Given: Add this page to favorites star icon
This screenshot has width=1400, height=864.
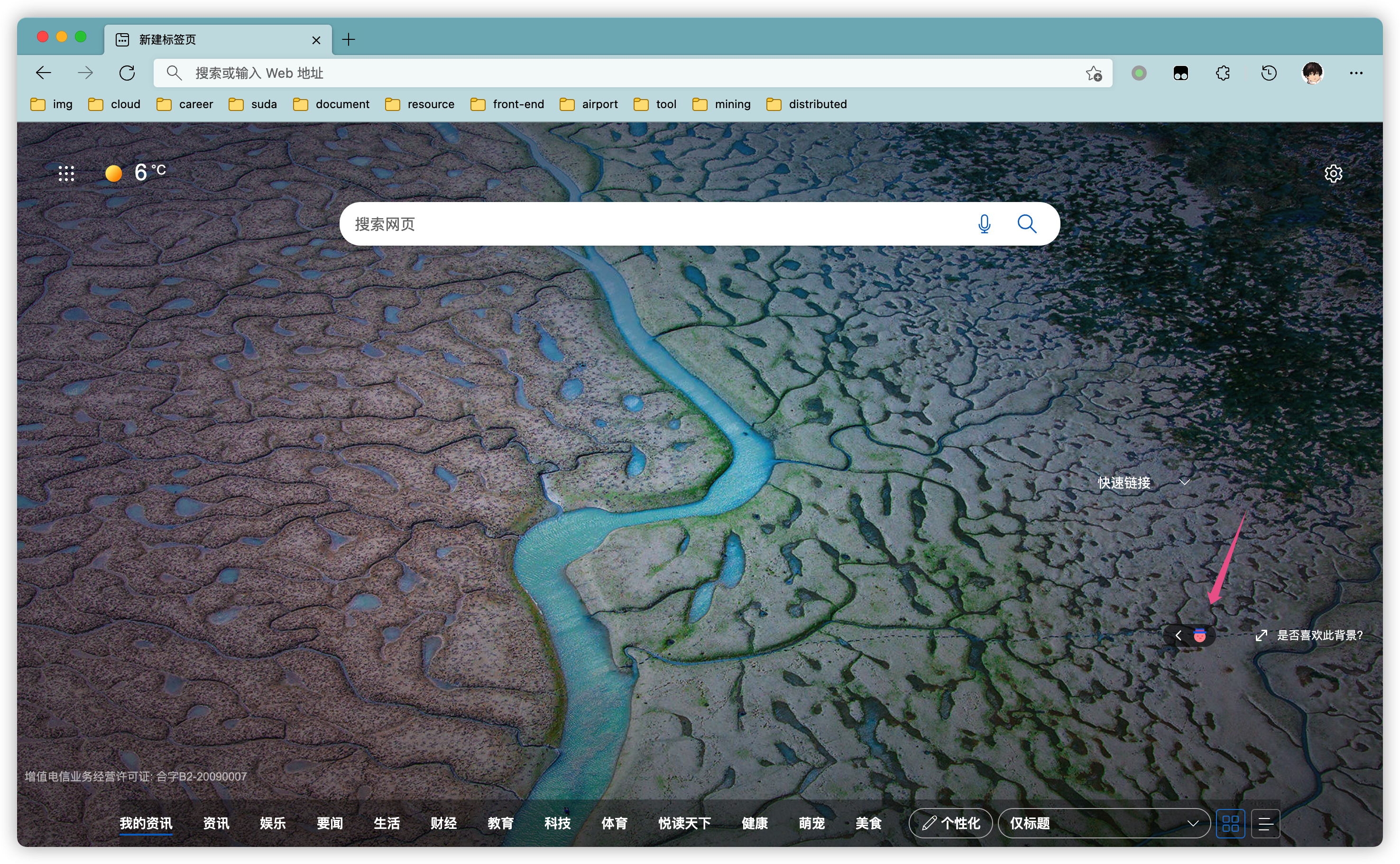Looking at the screenshot, I should 1094,73.
